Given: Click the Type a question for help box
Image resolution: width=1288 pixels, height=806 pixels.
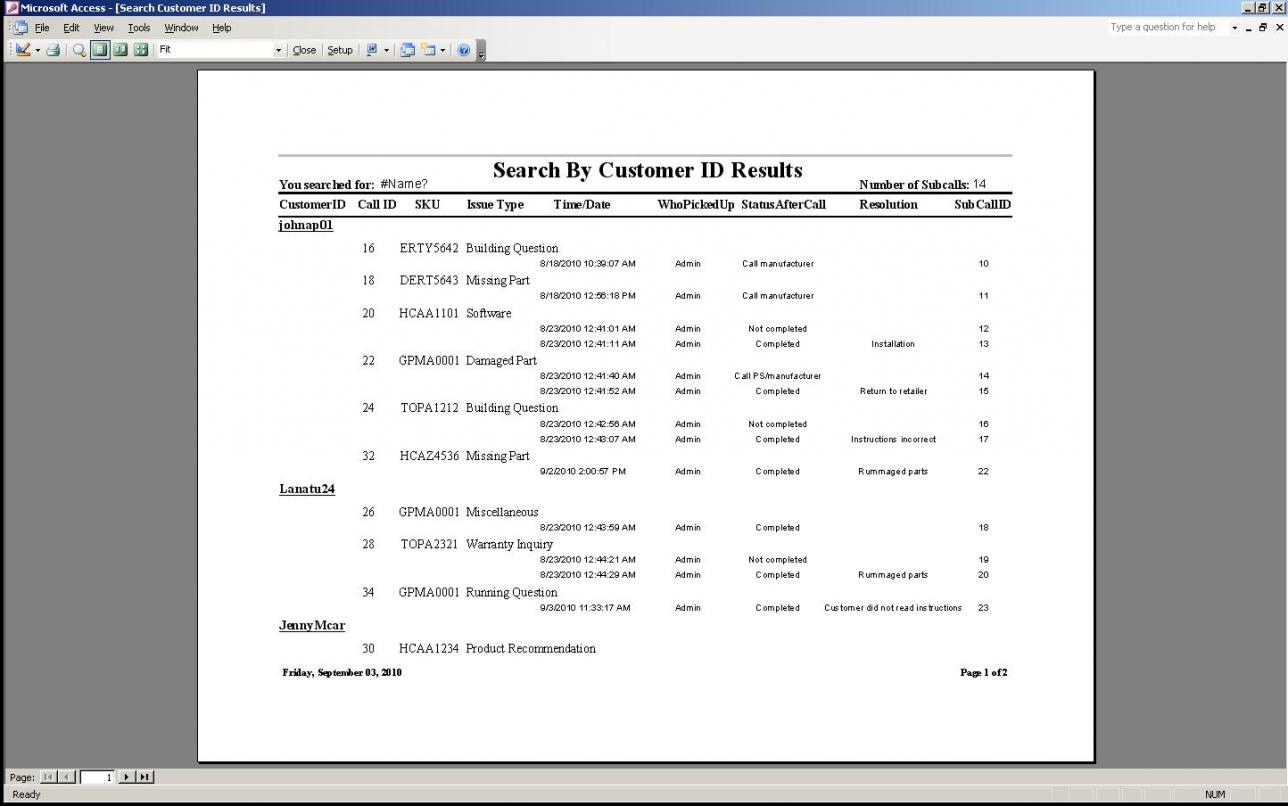Looking at the screenshot, I should (x=1167, y=27).
